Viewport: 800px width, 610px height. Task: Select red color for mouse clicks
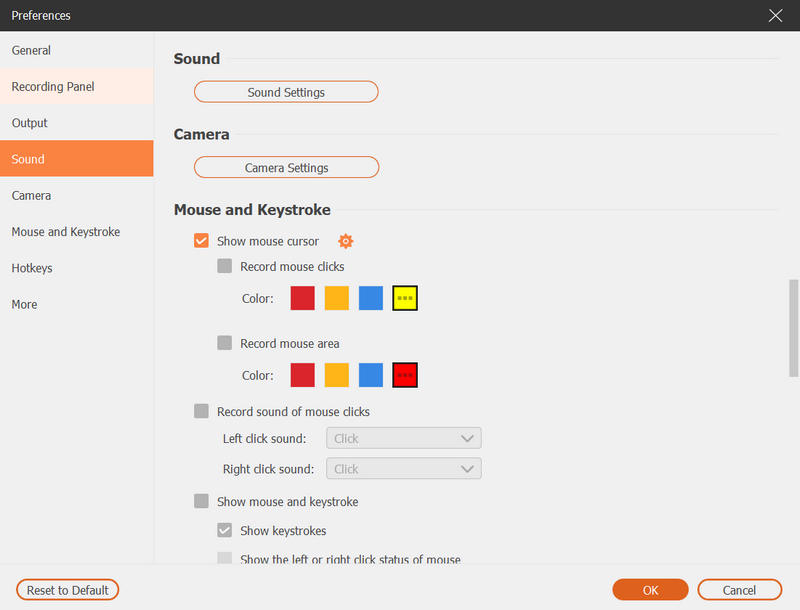(x=302, y=297)
